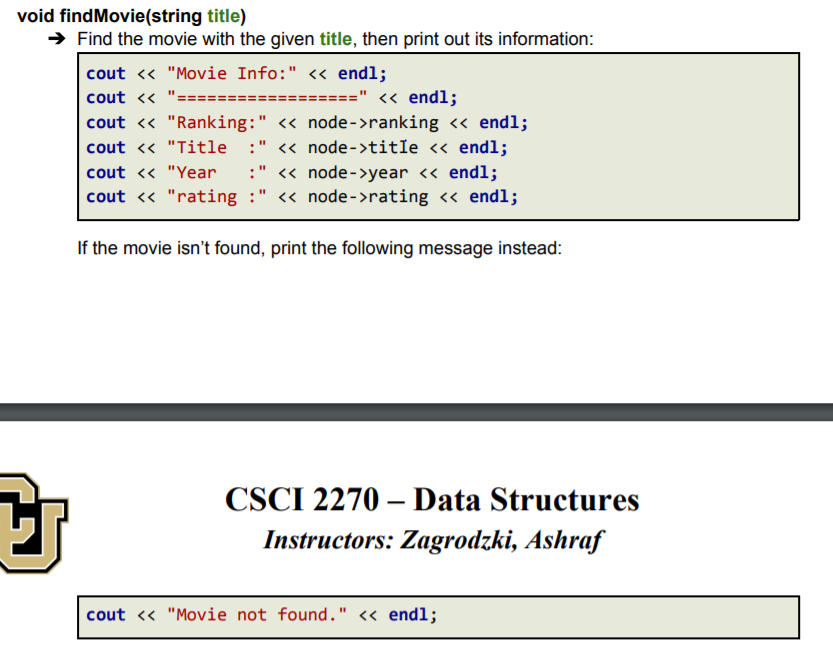Select the cout line printing Movie Info
Image resolution: width=833 pixels, height=672 pixels.
(230, 73)
